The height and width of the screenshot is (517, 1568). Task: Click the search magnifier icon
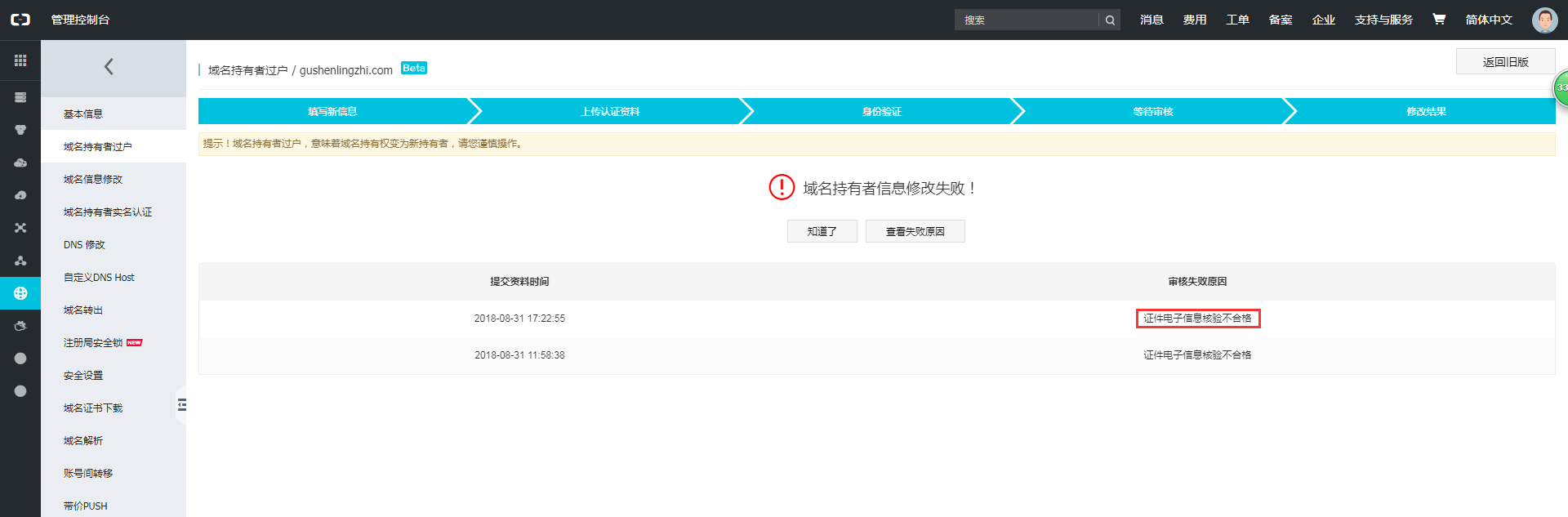pyautogui.click(x=1110, y=20)
